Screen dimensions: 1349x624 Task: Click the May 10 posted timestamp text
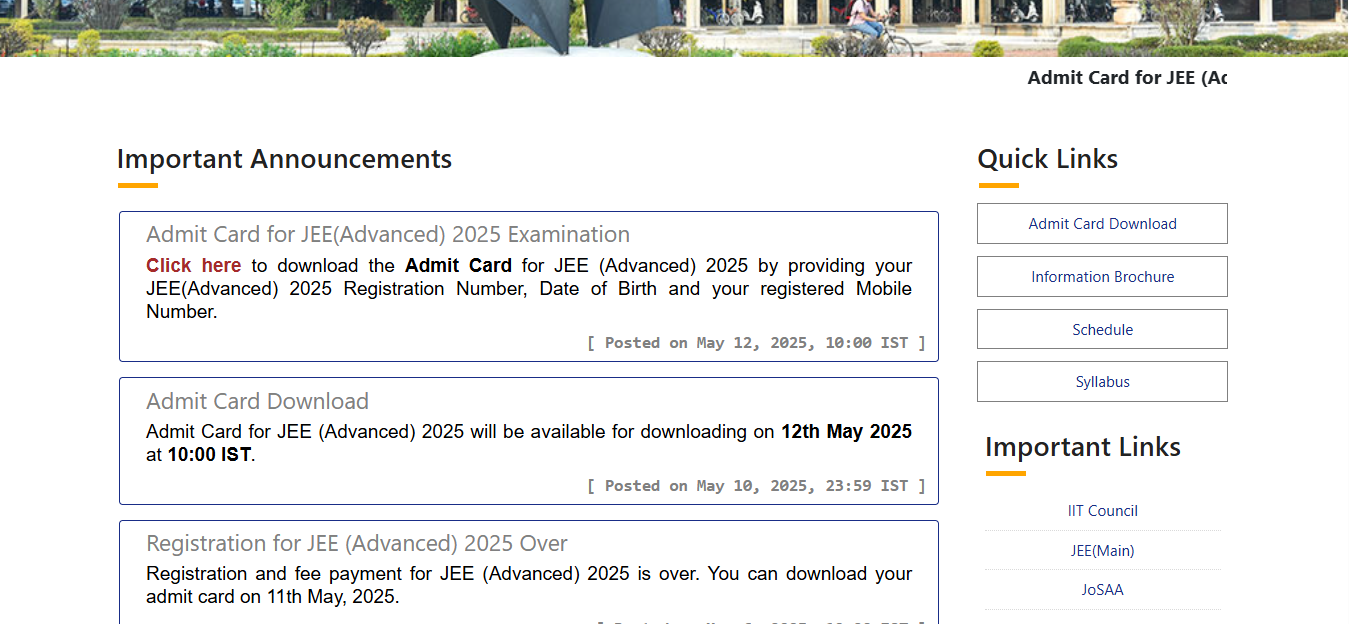(757, 485)
